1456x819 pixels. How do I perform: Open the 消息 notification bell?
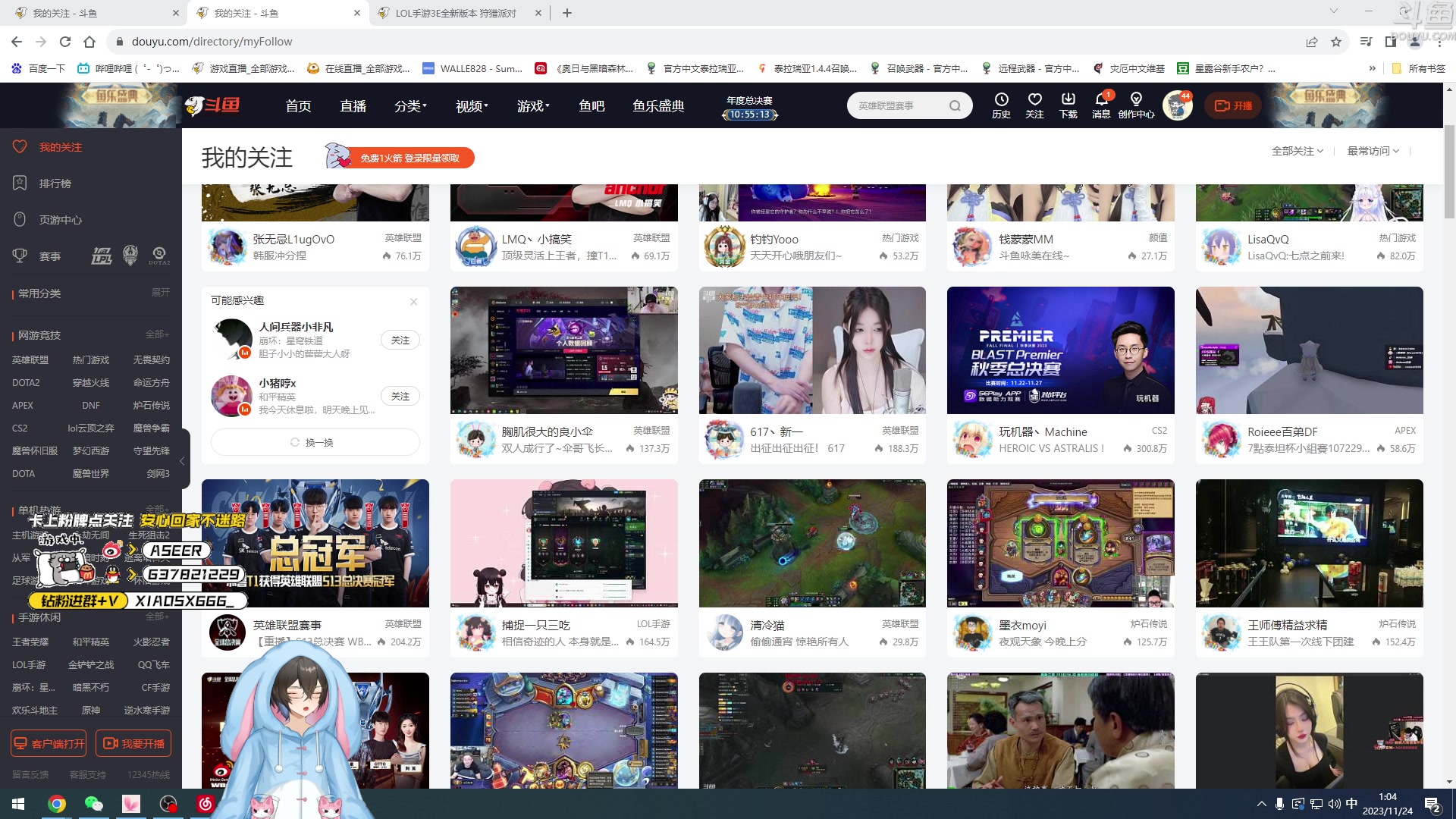click(x=1101, y=105)
